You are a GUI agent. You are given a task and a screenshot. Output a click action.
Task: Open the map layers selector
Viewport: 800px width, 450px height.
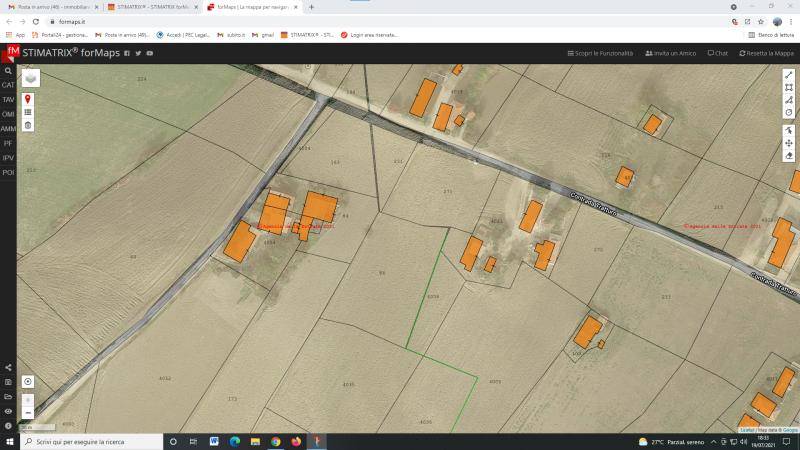[31, 78]
